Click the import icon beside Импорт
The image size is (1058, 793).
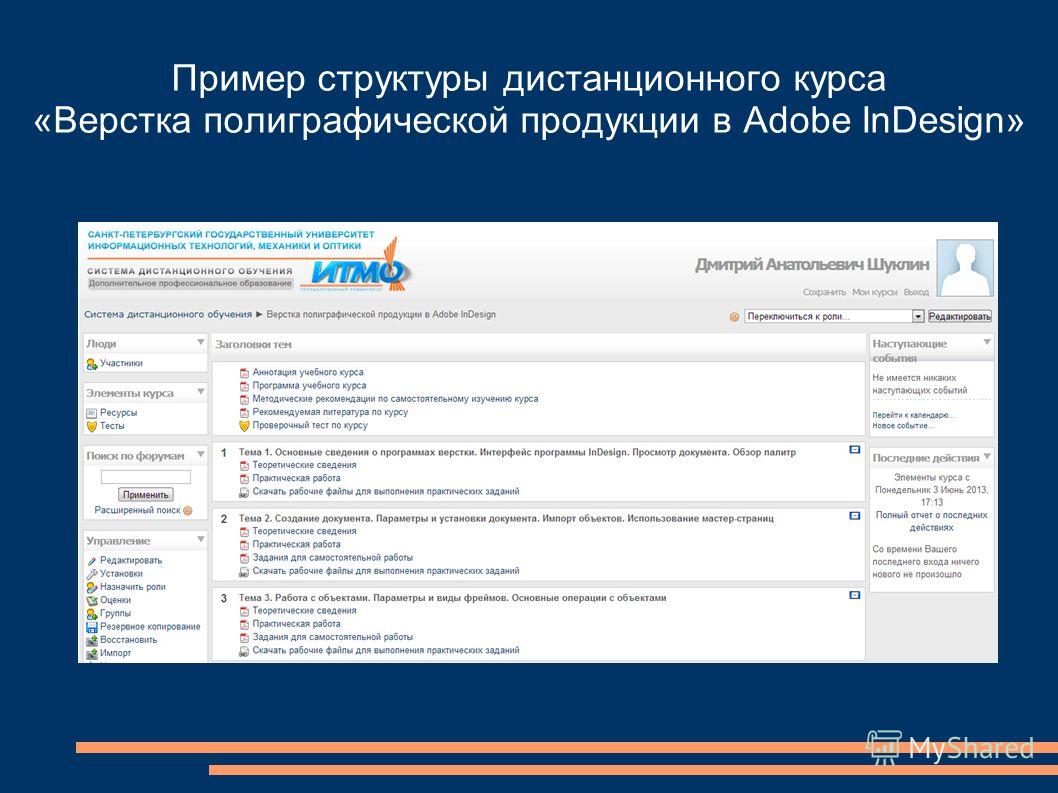92,653
